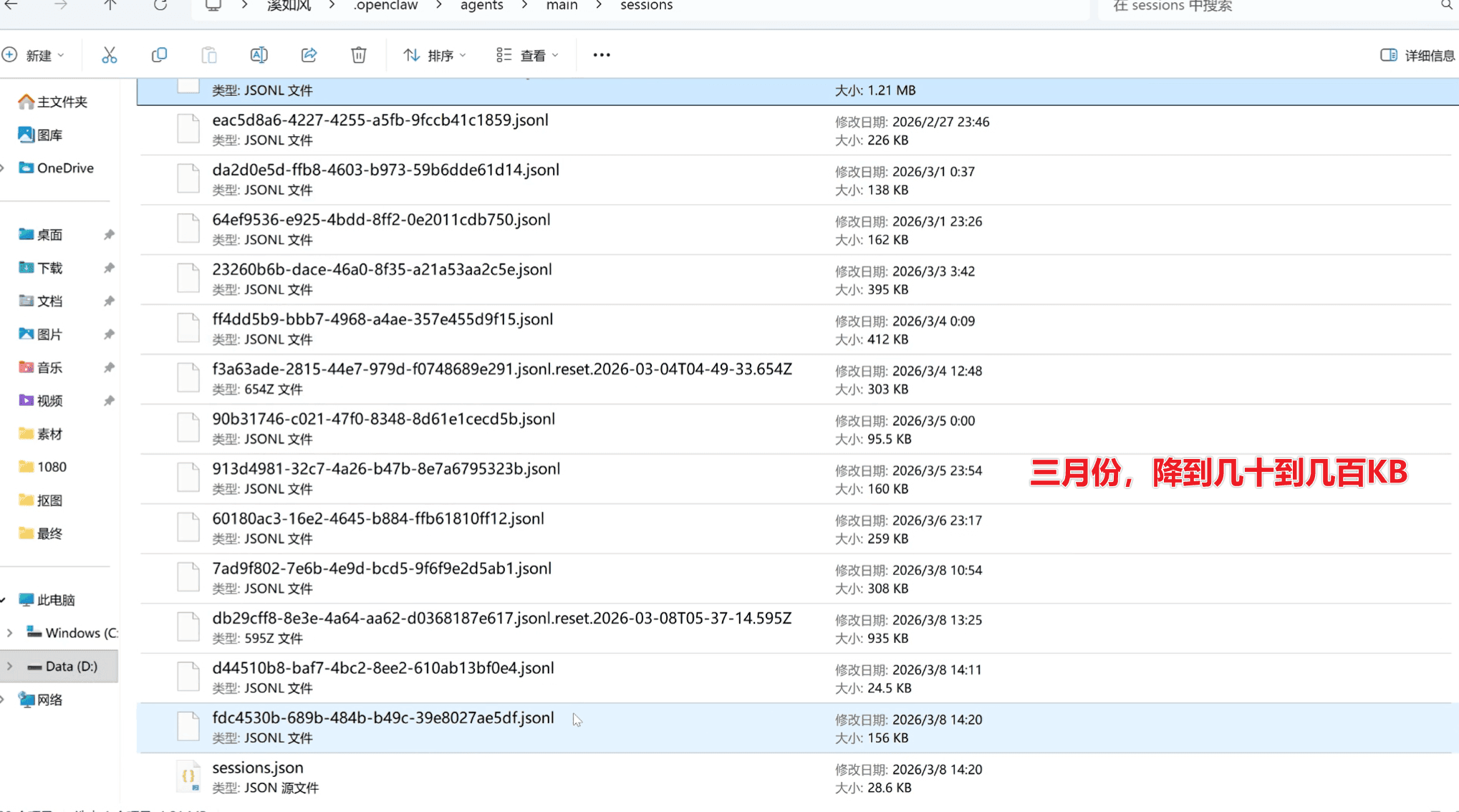Click the Copy icon
The image size is (1459, 812).
159,54
